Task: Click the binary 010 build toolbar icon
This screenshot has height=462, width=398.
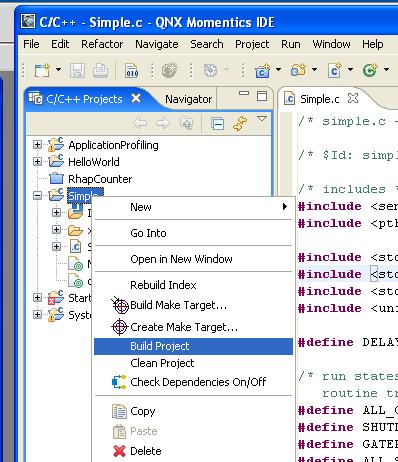Action: pos(131,70)
